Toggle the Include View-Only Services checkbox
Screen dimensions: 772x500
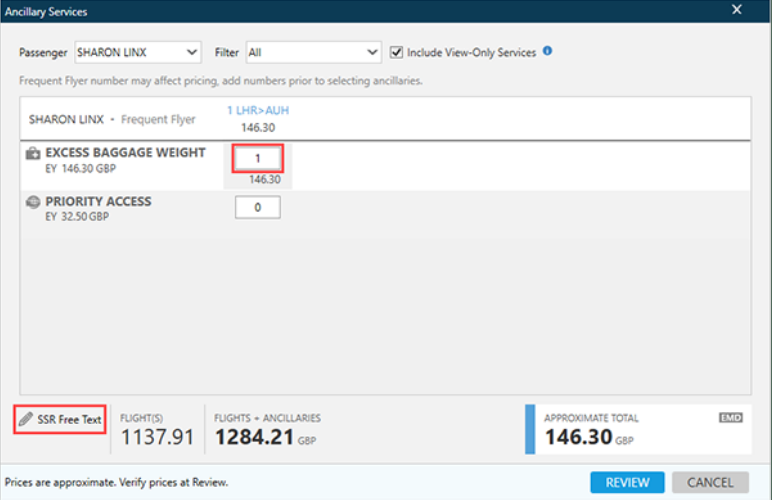[x=397, y=52]
